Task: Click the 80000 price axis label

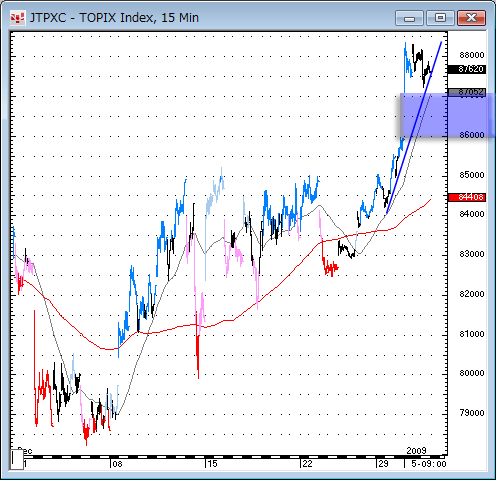Action: click(x=472, y=373)
